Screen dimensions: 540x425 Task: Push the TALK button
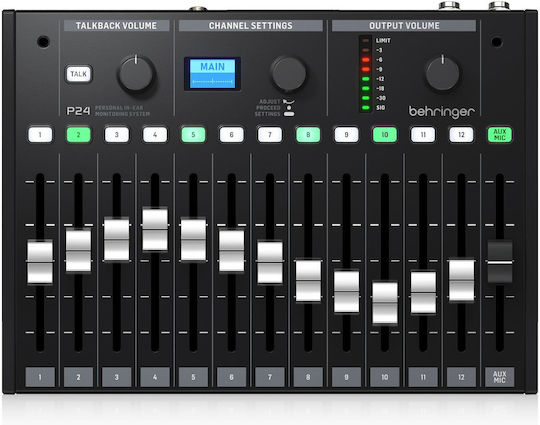pyautogui.click(x=79, y=74)
